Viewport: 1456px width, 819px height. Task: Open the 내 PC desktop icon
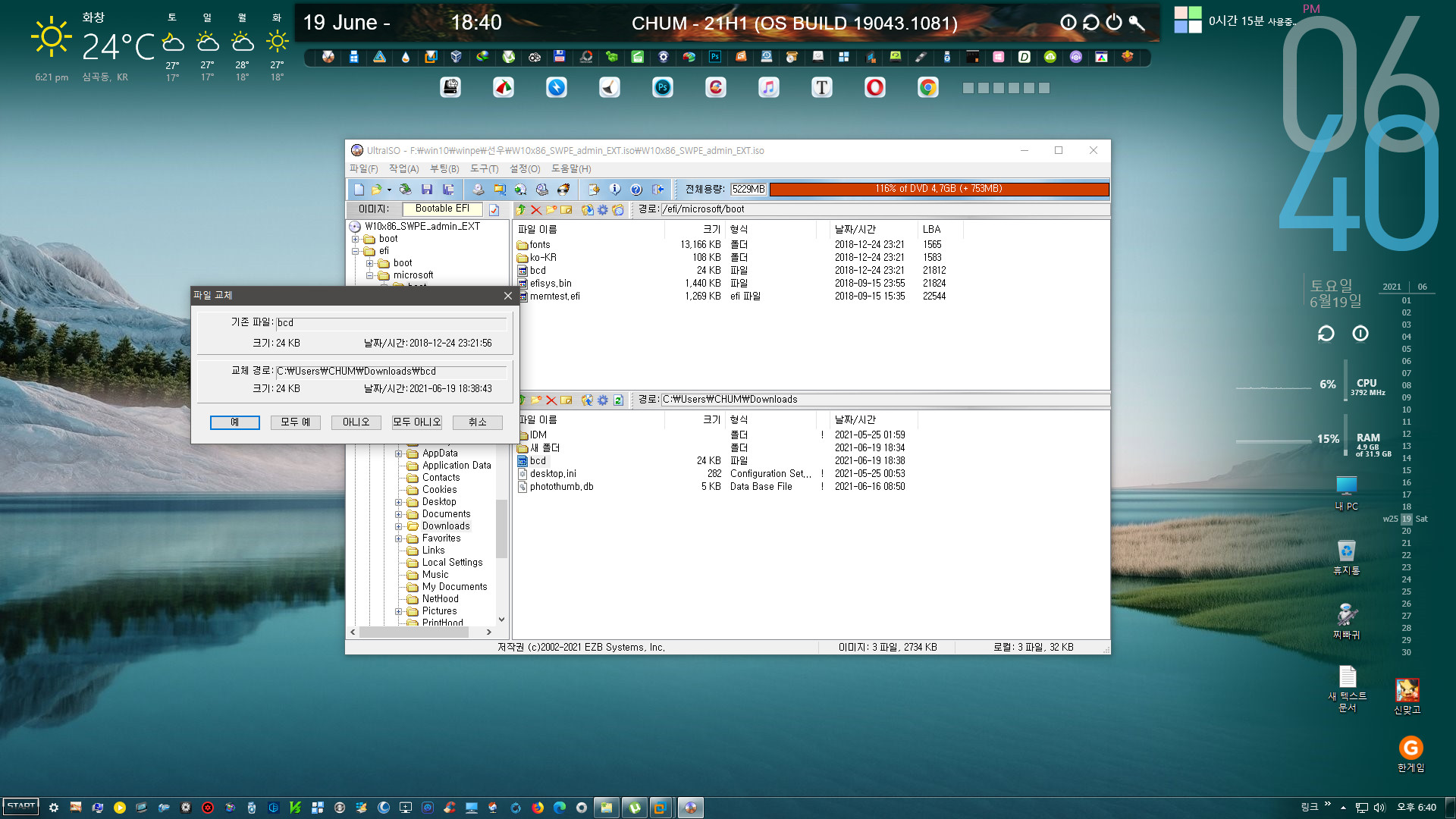coord(1347,493)
